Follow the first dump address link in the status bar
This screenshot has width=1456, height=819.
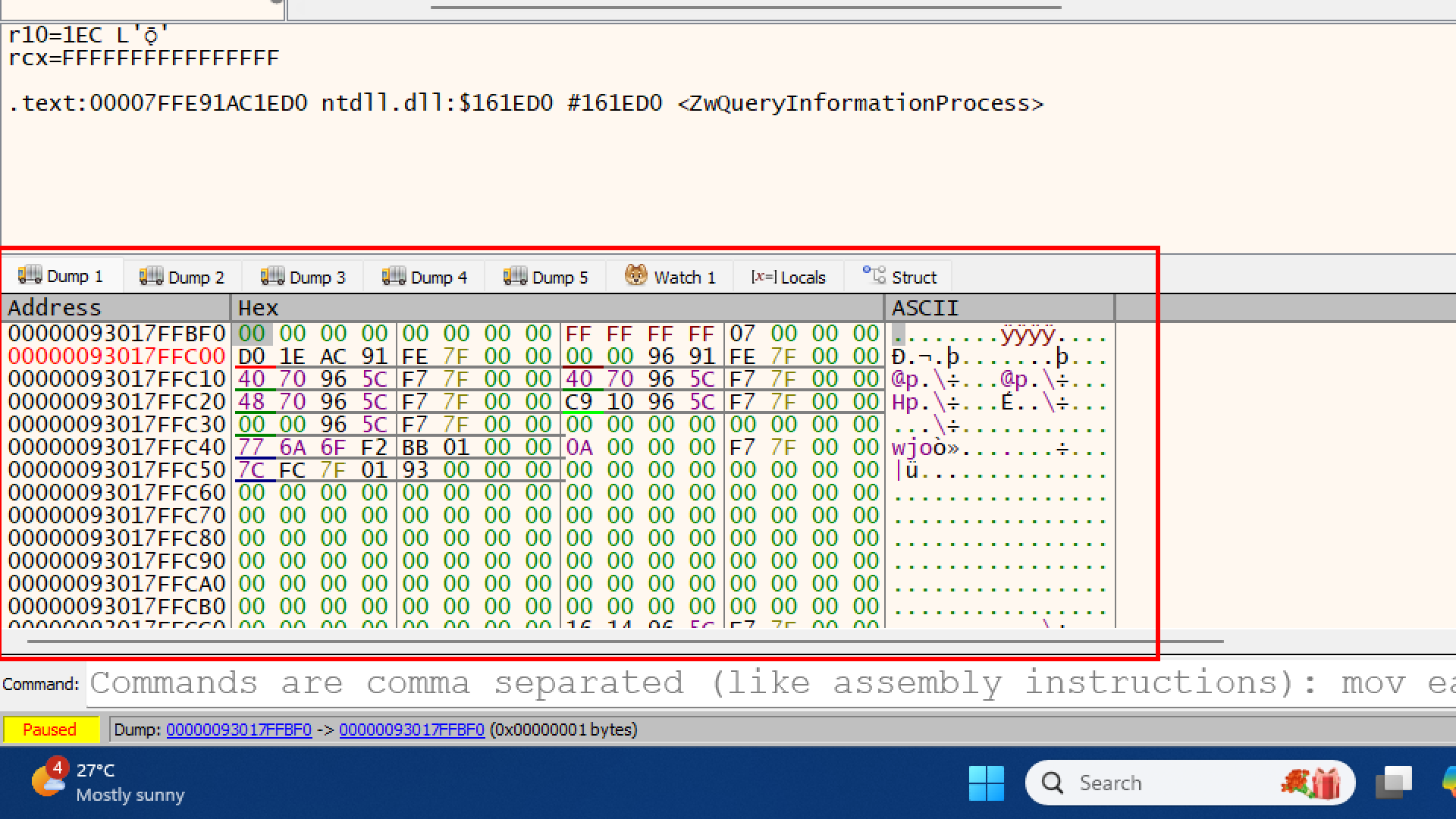(239, 730)
